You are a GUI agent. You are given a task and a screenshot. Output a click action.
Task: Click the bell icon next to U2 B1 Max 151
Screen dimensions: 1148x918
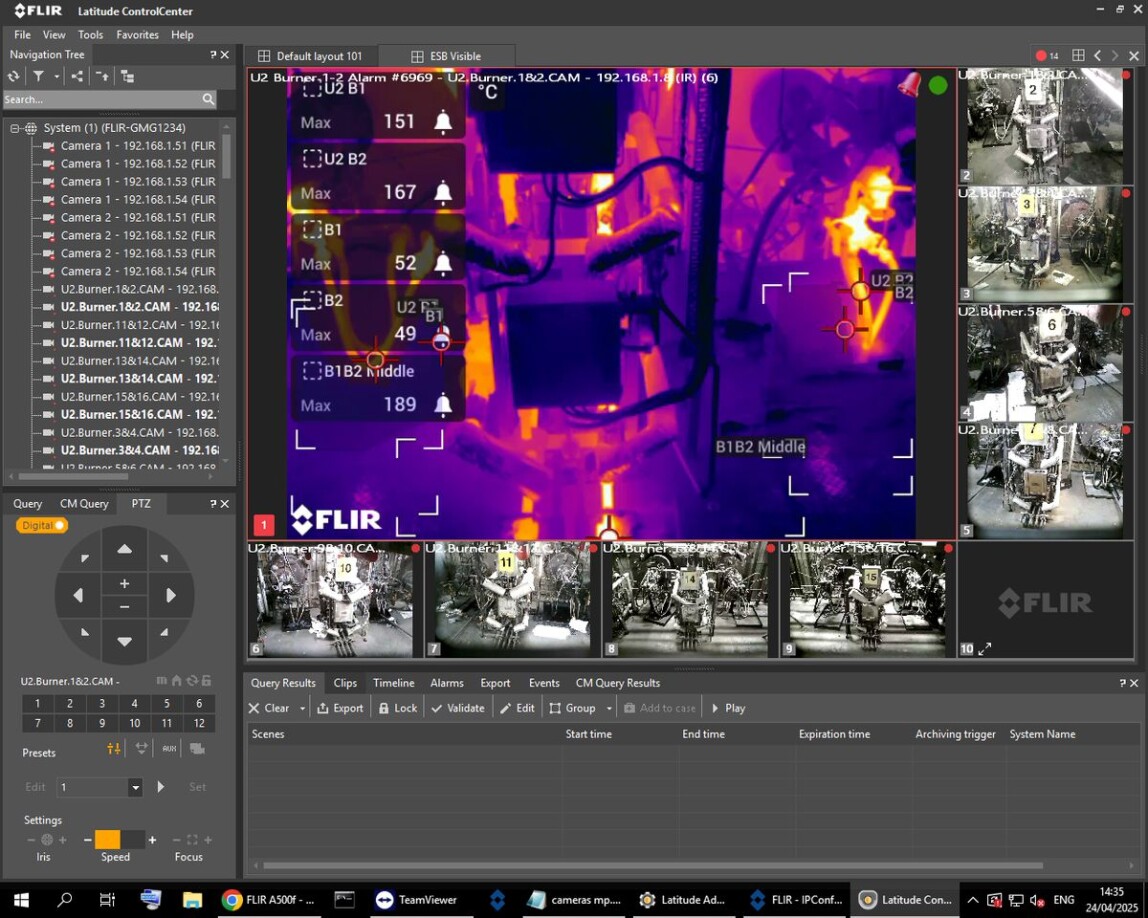pos(443,122)
